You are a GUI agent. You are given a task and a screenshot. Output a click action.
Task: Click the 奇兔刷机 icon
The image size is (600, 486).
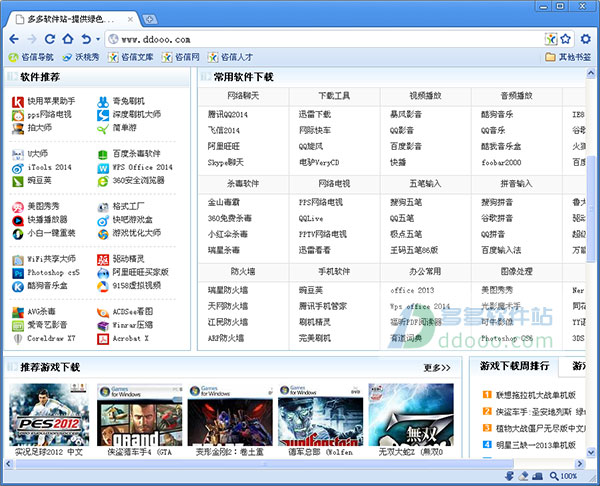(103, 102)
